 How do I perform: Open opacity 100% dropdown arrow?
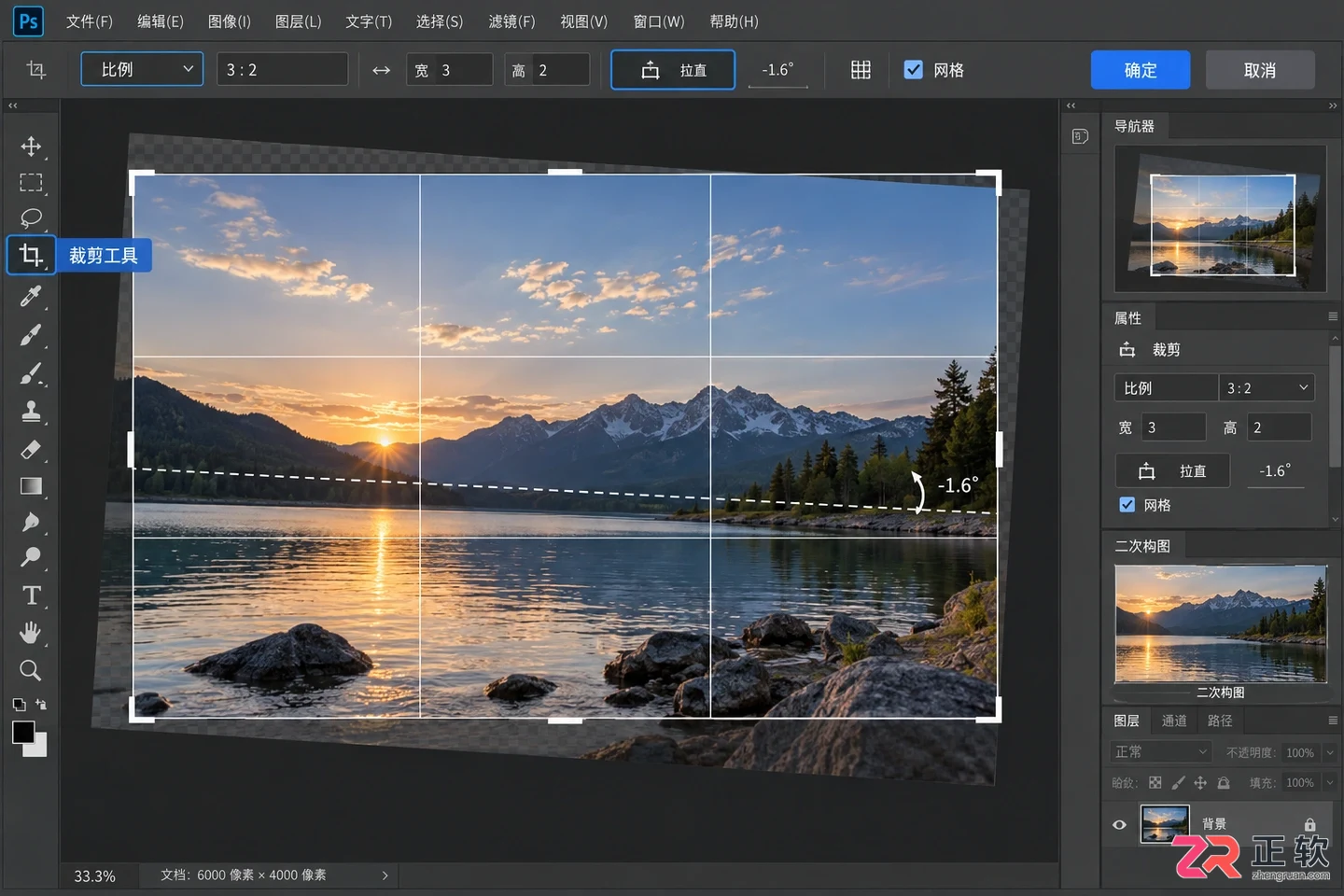tap(1330, 752)
